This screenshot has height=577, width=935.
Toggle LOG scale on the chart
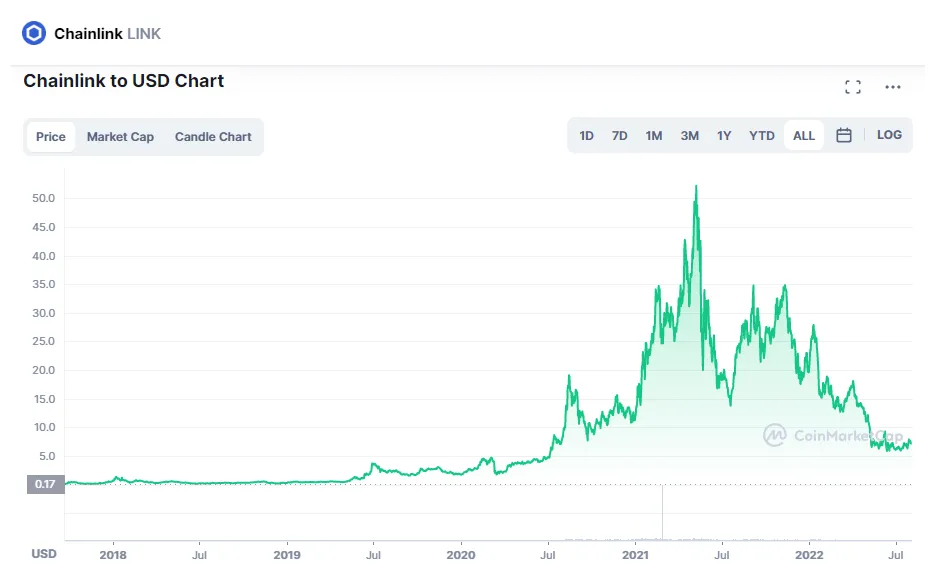pyautogui.click(x=889, y=135)
